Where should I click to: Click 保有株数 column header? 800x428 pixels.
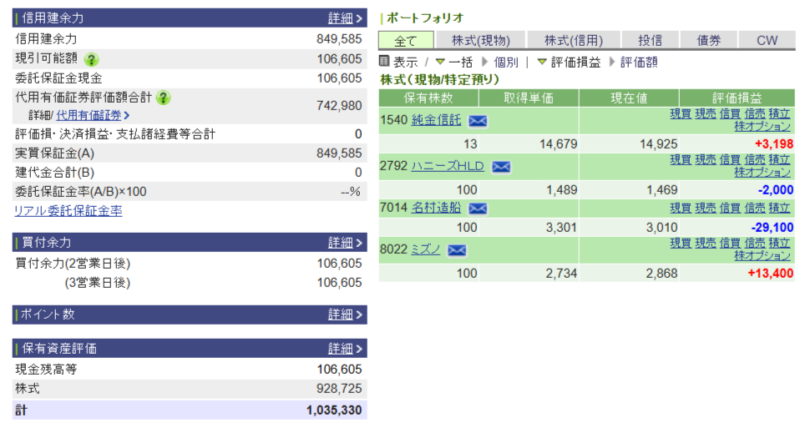(x=429, y=98)
